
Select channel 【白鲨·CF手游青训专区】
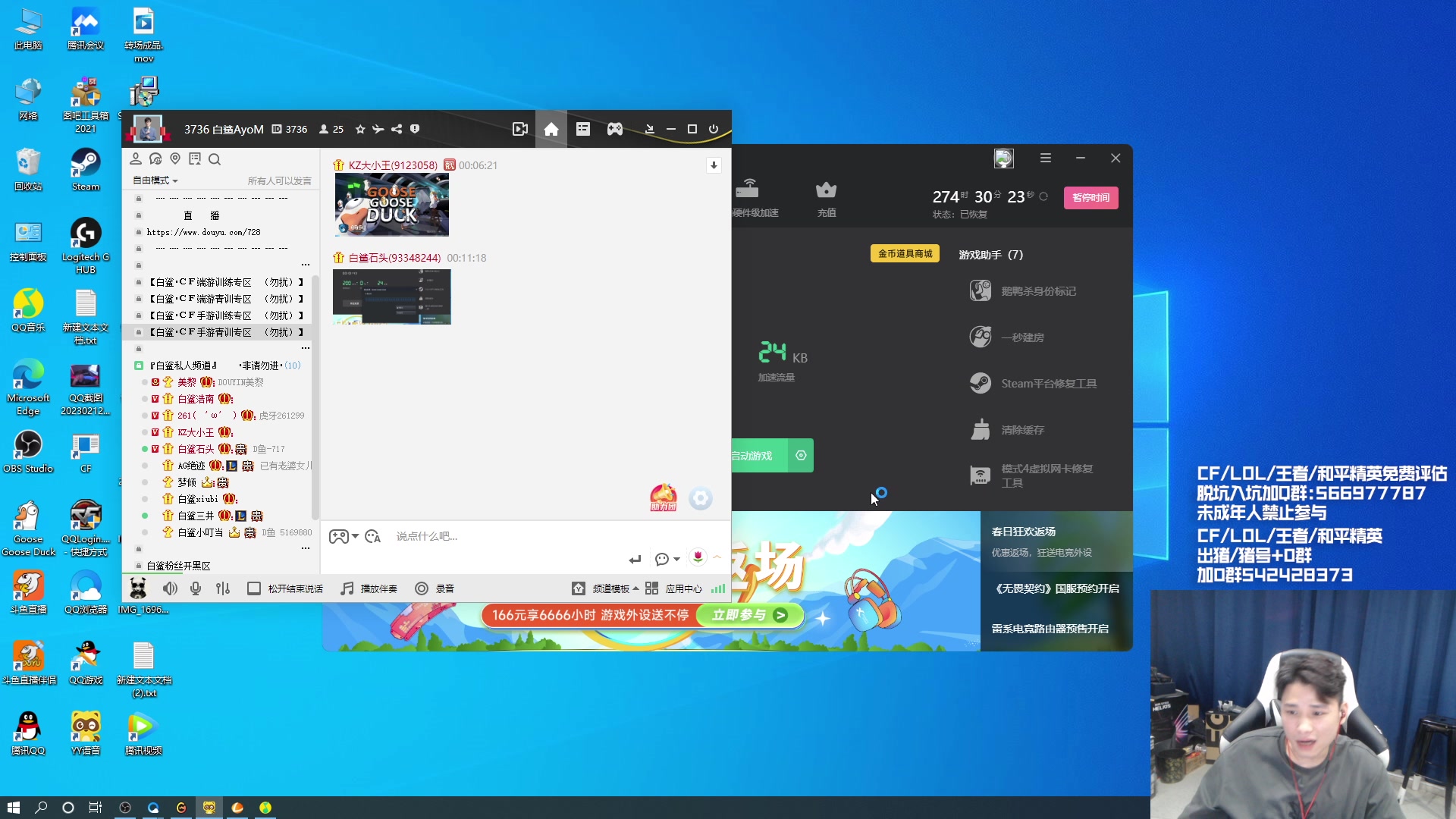[226, 332]
